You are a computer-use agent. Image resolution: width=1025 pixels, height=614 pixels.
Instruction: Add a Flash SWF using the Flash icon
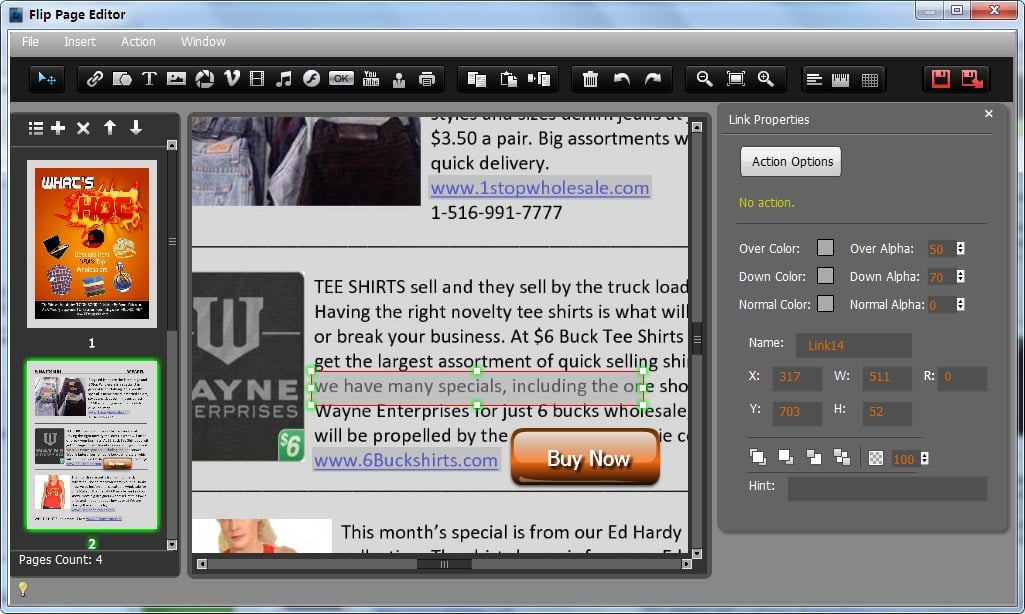click(311, 79)
